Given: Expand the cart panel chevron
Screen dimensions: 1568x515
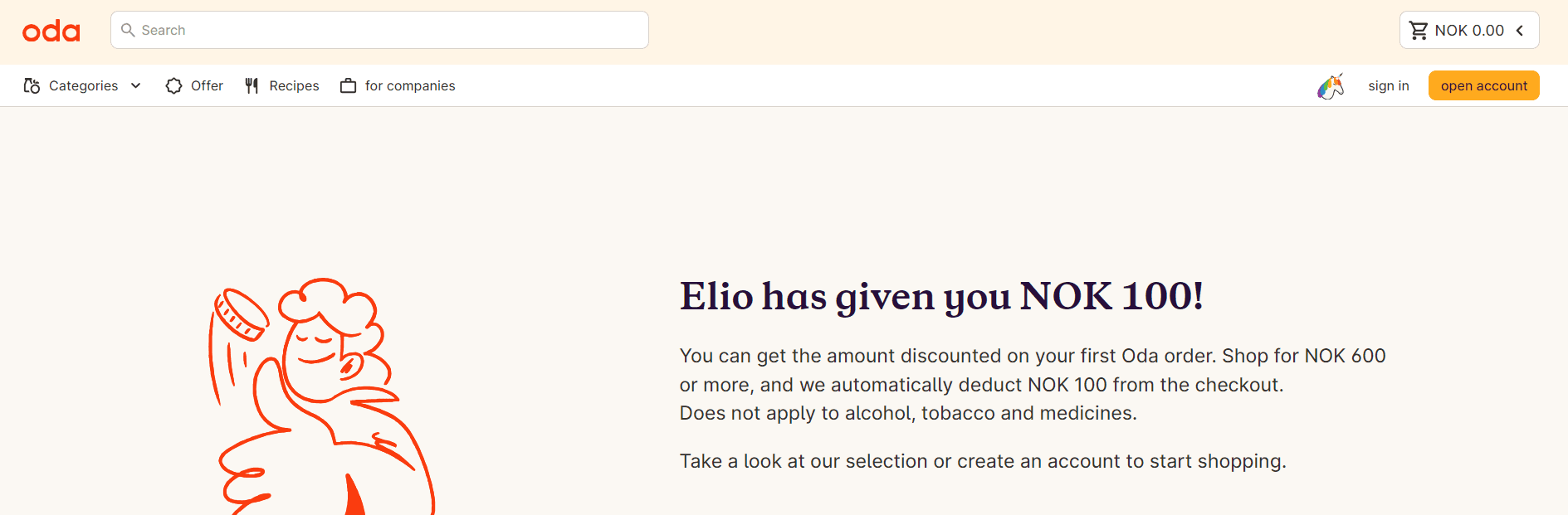Looking at the screenshot, I should [1520, 31].
